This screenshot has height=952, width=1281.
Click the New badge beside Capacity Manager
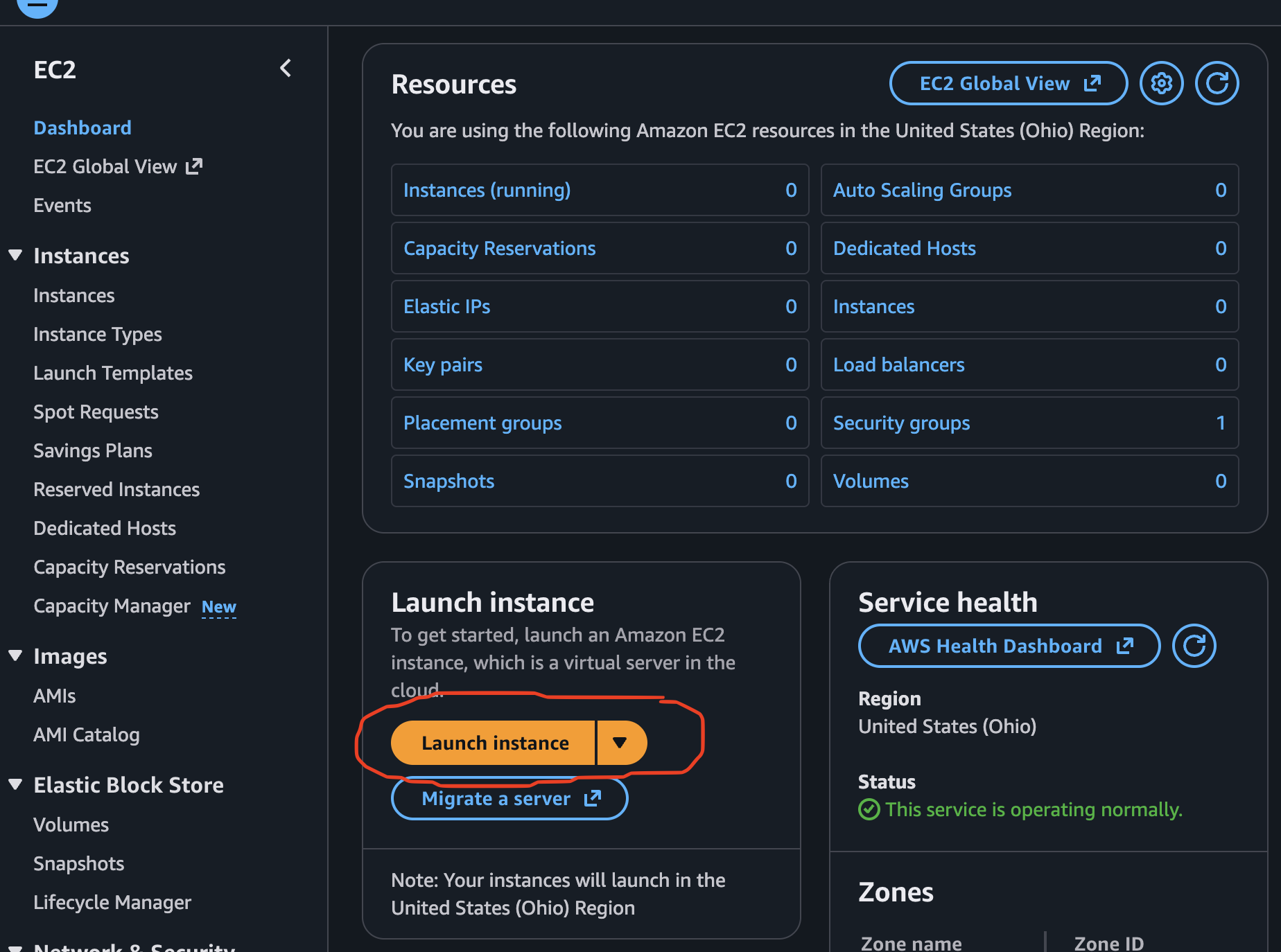pyautogui.click(x=219, y=607)
